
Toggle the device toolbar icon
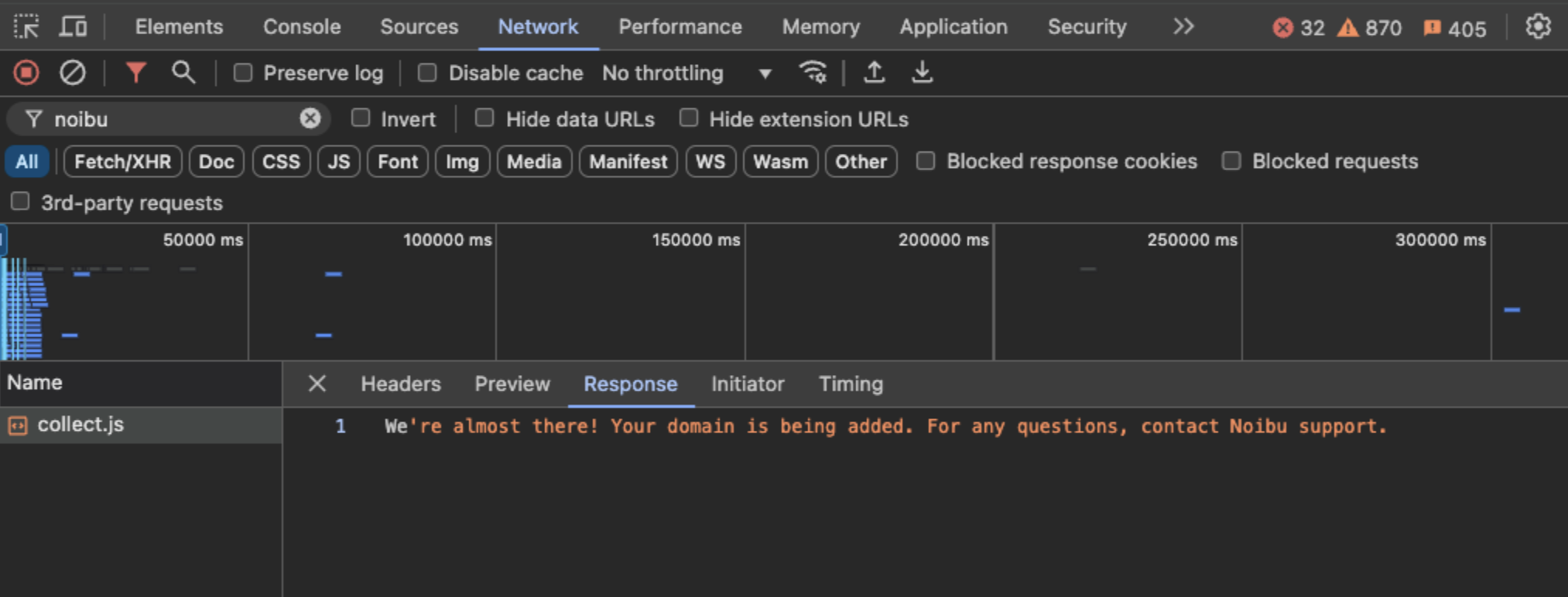point(74,27)
